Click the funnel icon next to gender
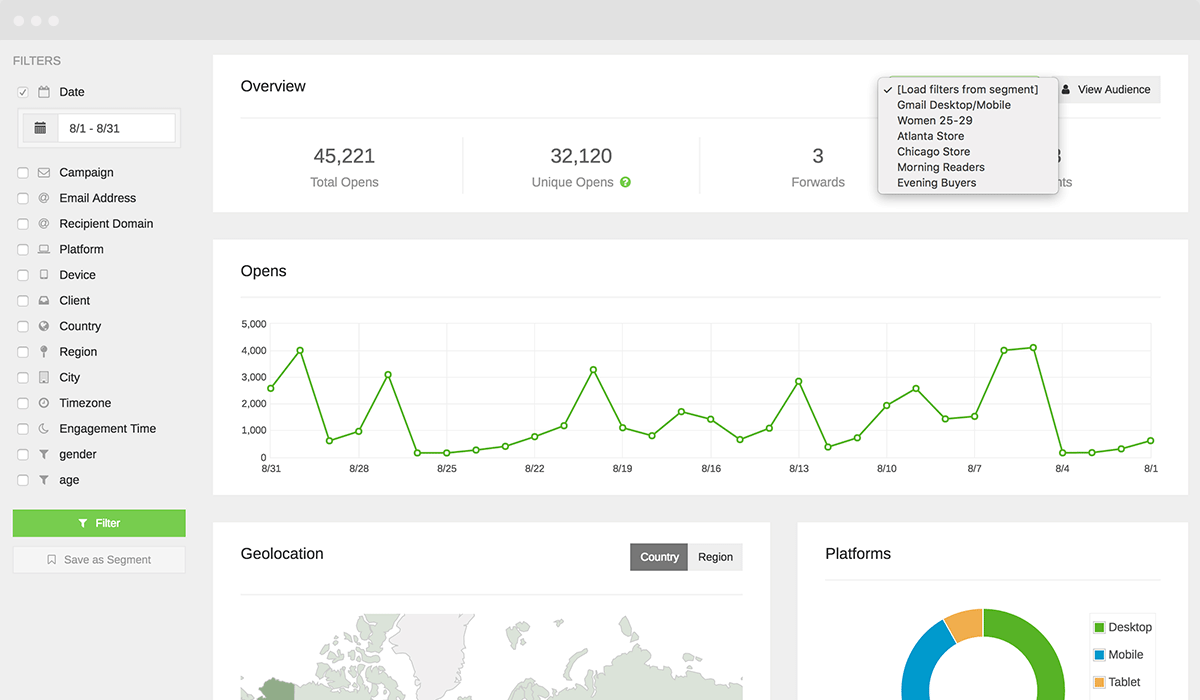The width and height of the screenshot is (1200, 700). coord(44,454)
